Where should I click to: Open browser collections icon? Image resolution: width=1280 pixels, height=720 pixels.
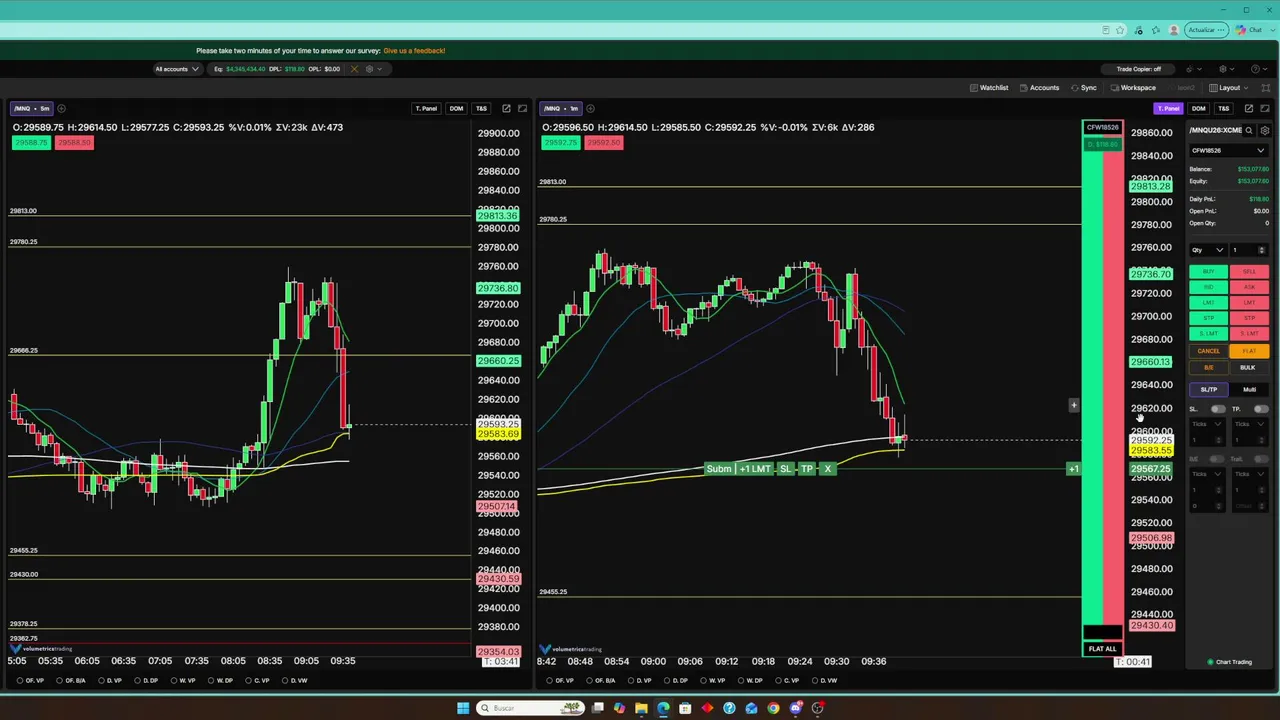(1156, 30)
